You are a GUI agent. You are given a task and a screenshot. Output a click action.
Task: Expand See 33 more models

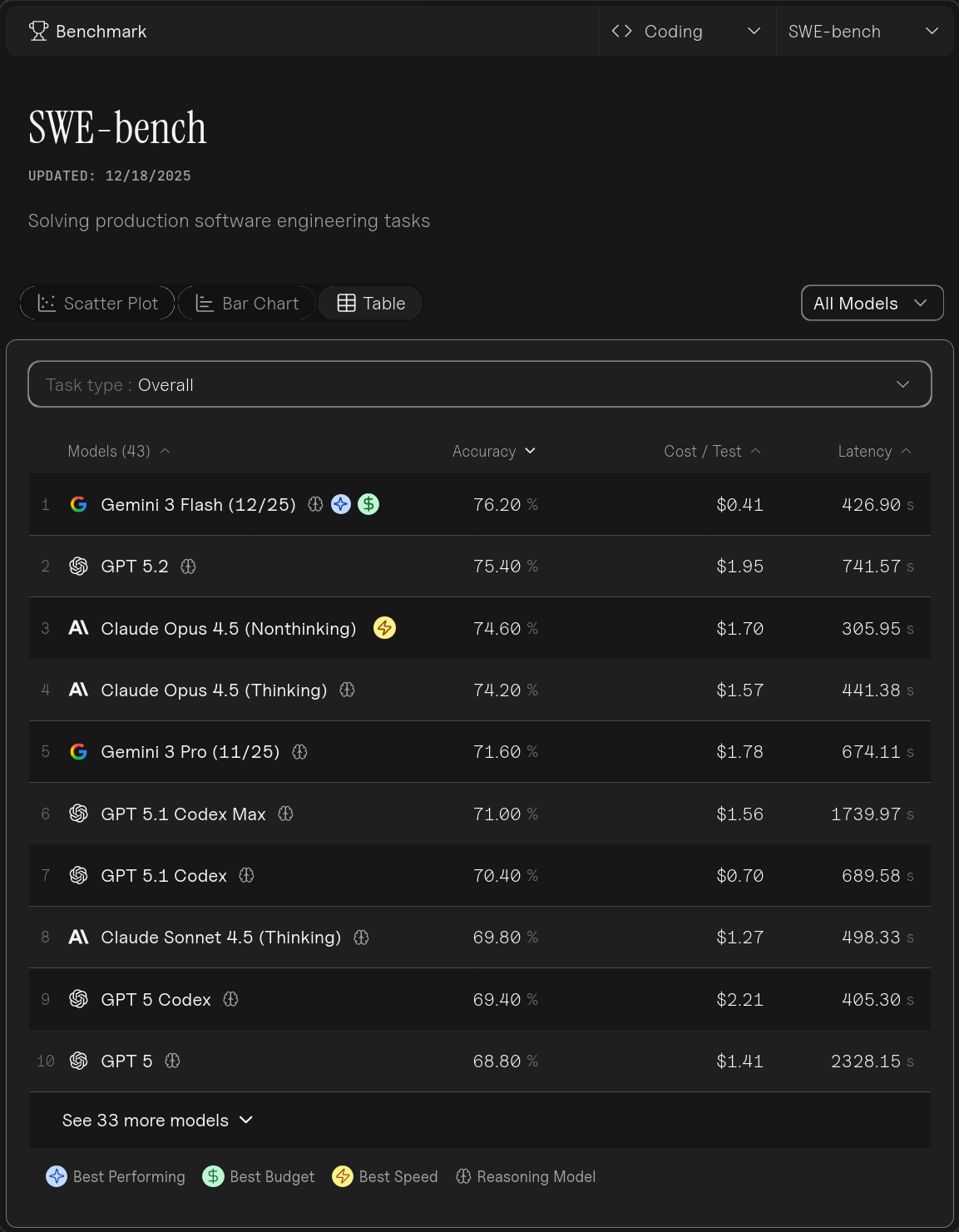(x=157, y=1121)
